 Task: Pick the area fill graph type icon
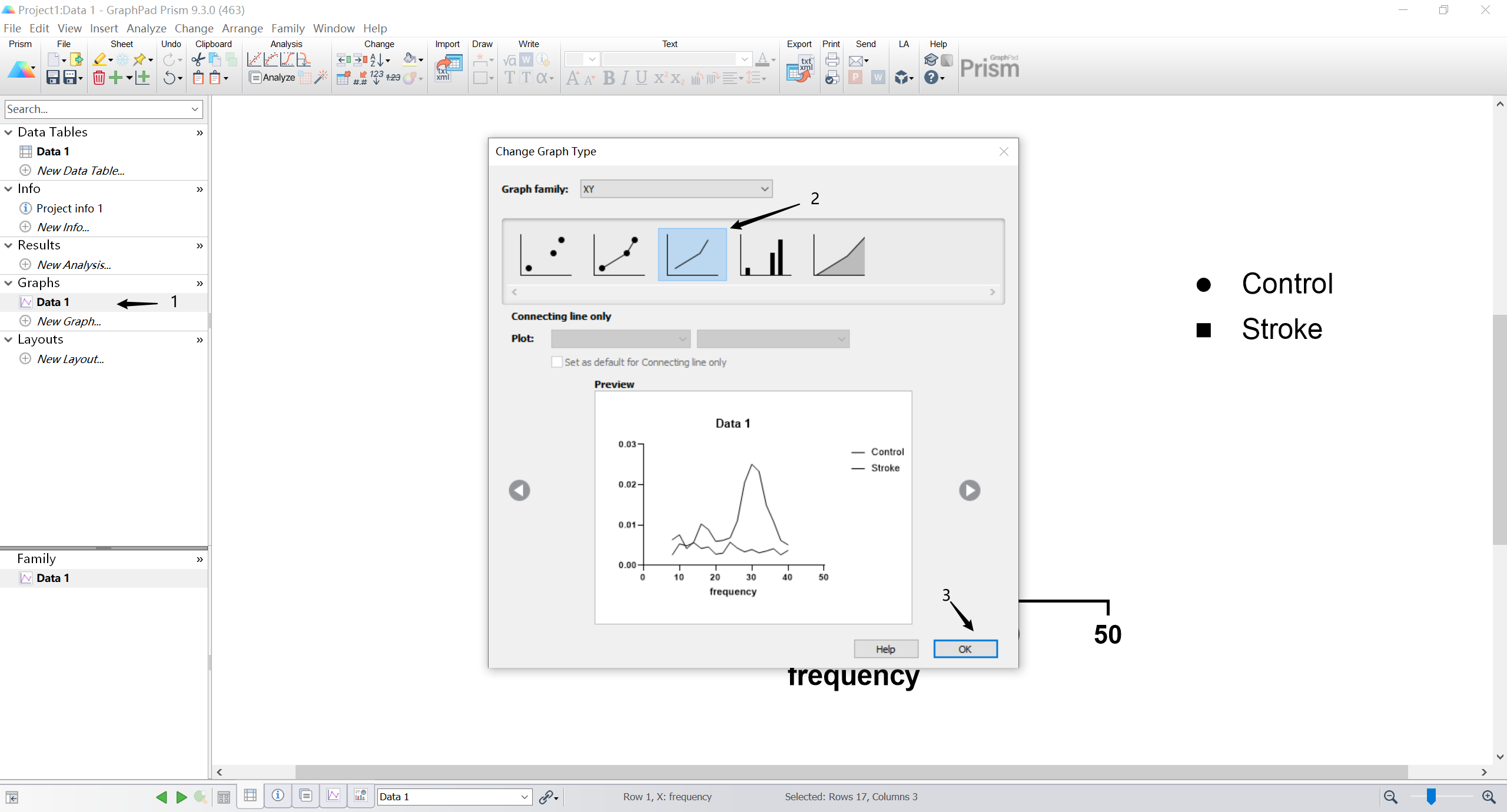[x=839, y=254]
